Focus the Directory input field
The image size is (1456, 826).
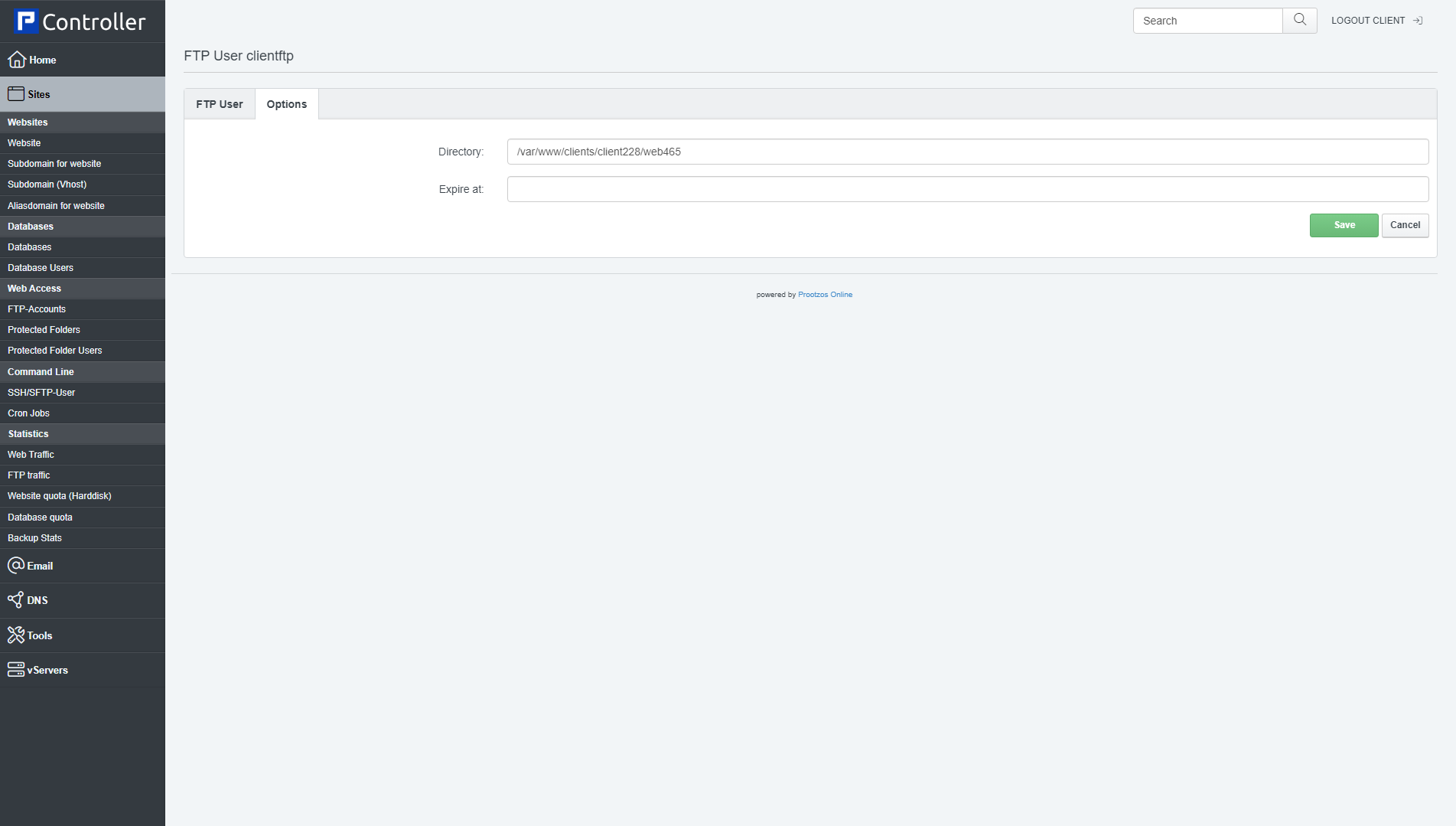[x=967, y=152]
